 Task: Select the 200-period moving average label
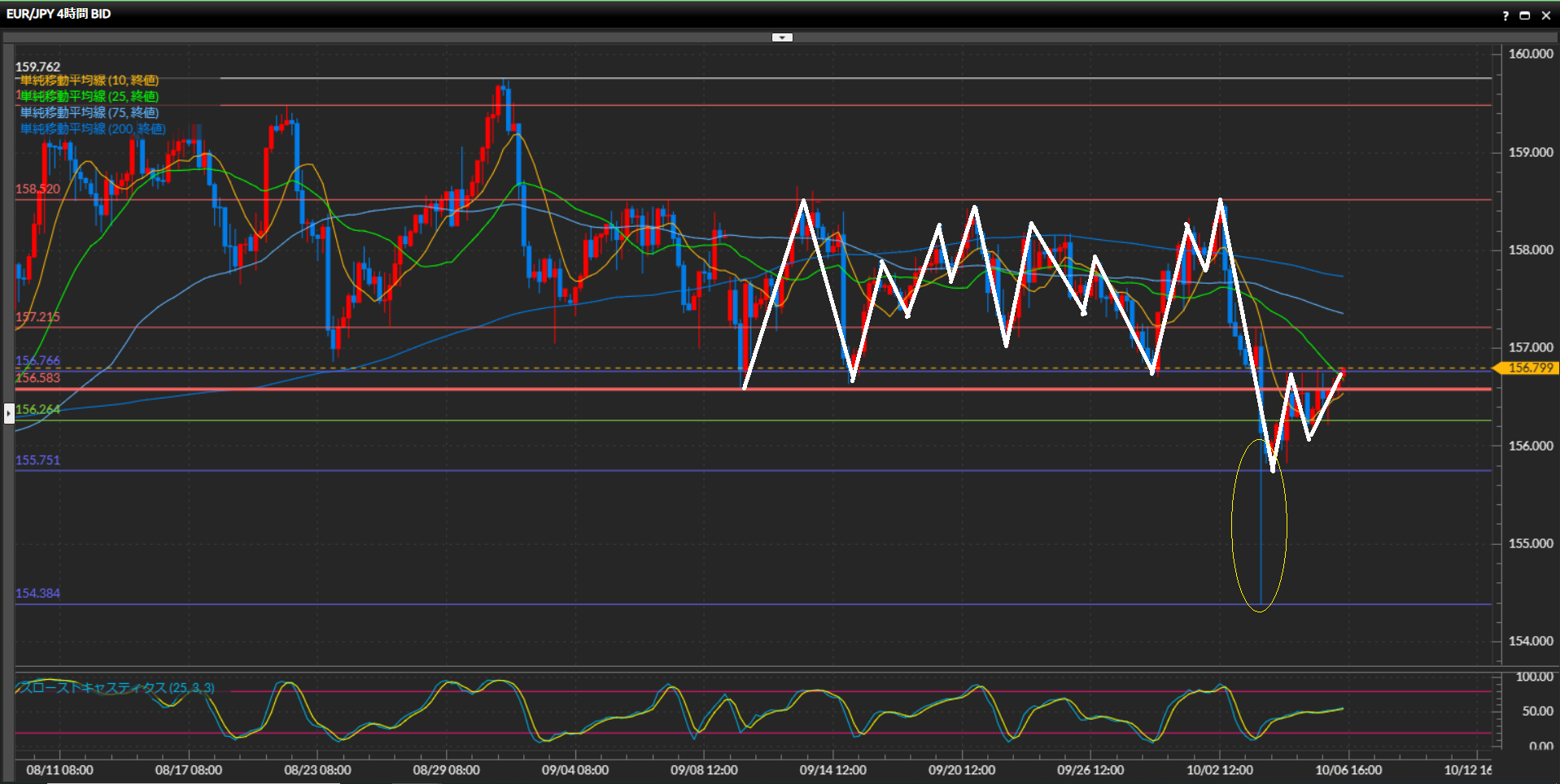coord(93,129)
